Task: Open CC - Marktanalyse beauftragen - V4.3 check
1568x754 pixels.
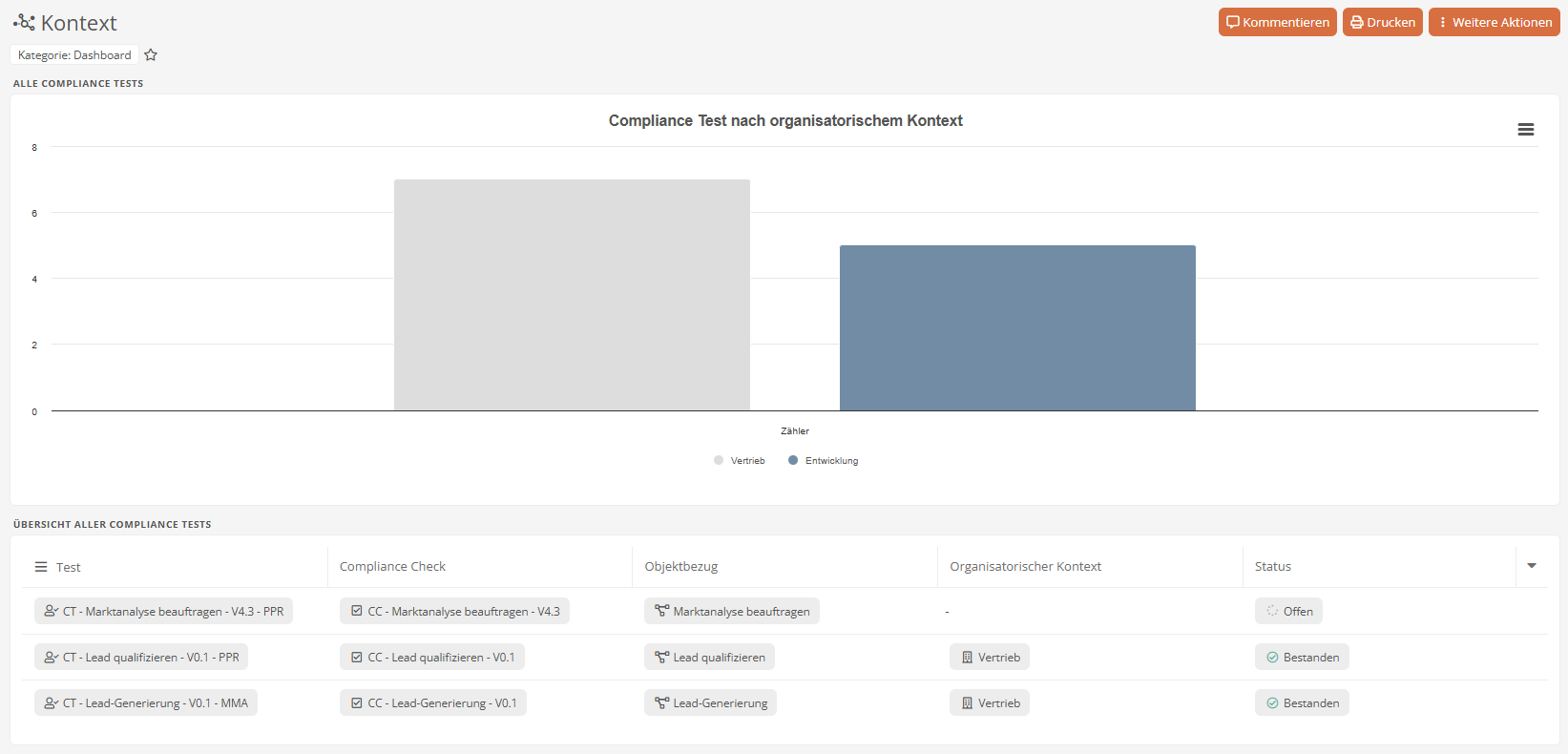Action: [x=454, y=612]
